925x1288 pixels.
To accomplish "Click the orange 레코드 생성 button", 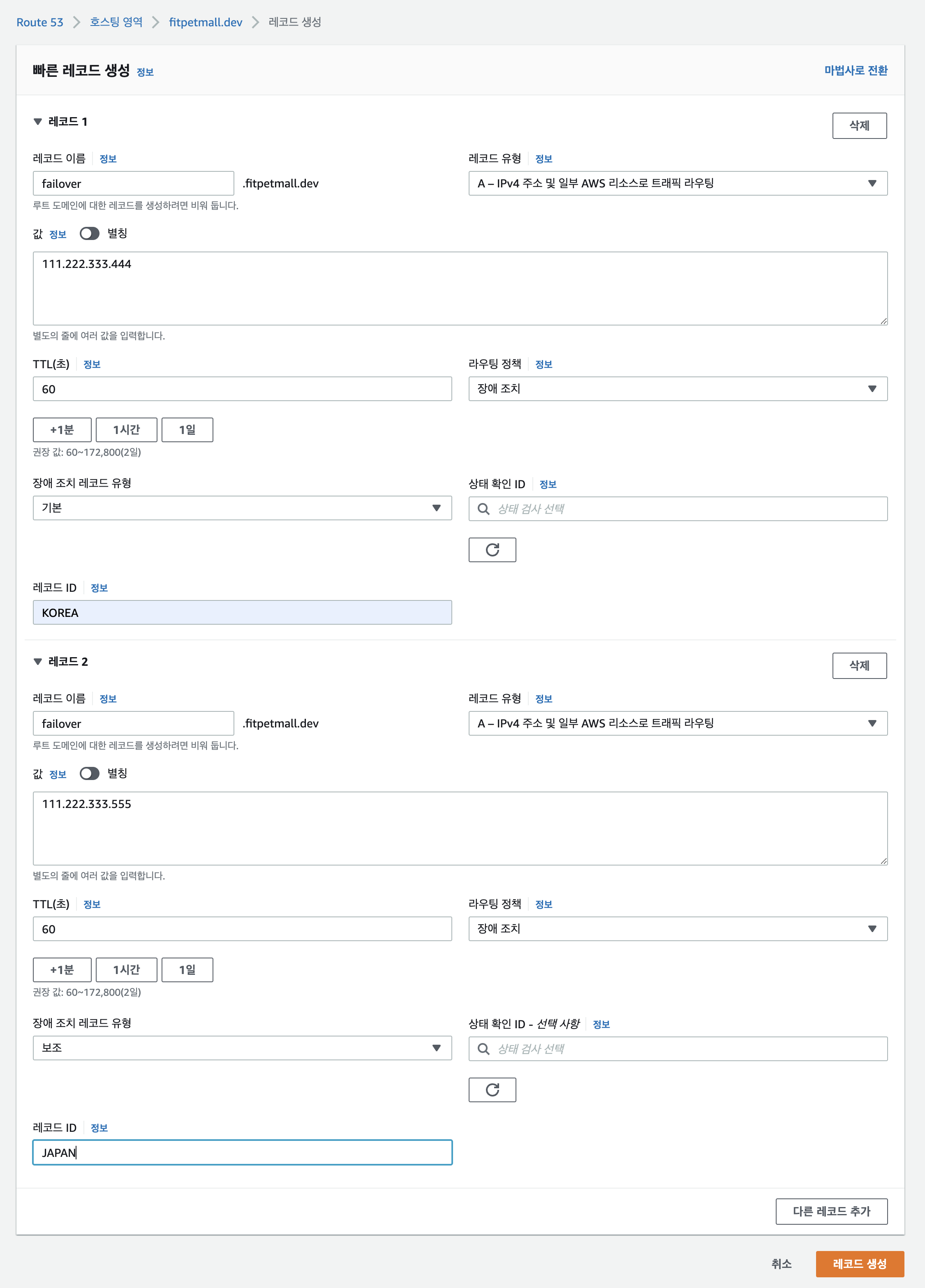I will [860, 1264].
